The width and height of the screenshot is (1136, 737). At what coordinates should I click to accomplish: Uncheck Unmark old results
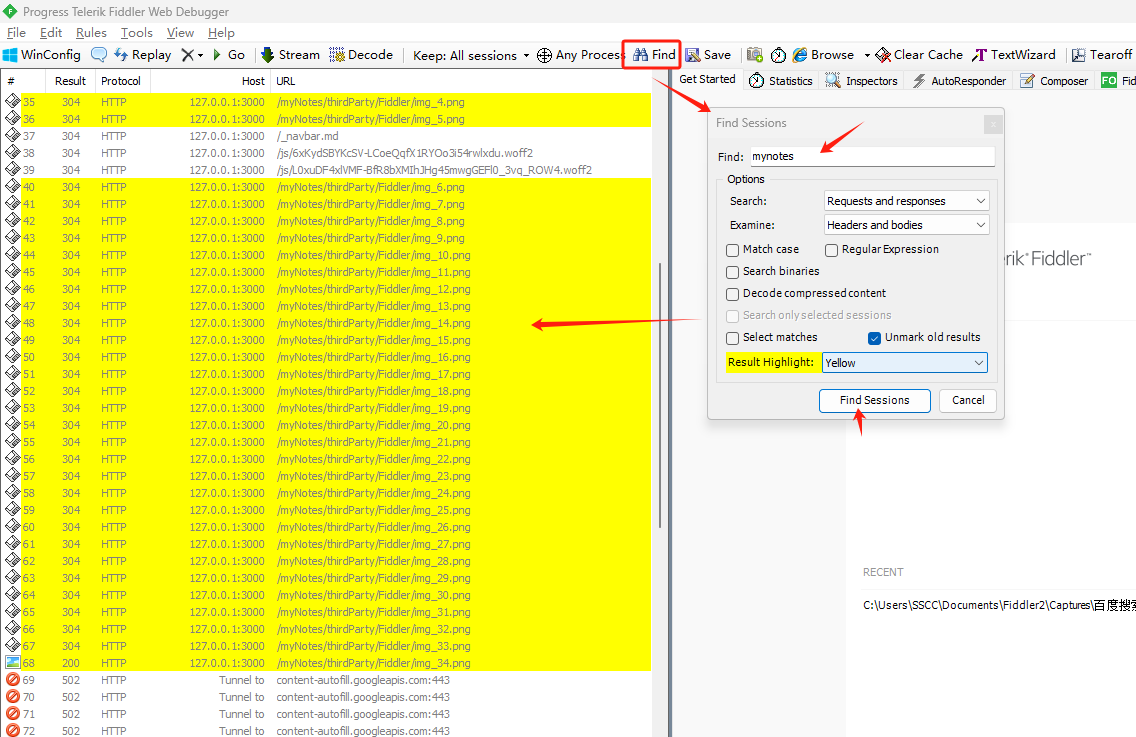(874, 338)
